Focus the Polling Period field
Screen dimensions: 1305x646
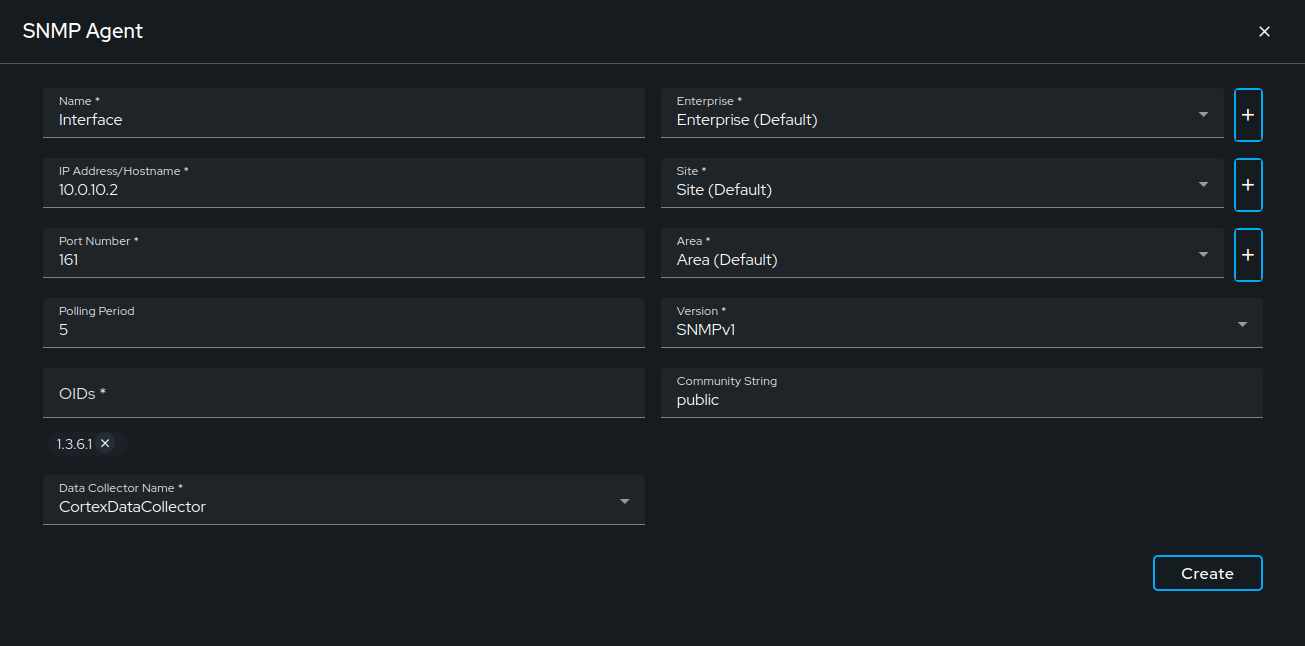click(x=344, y=323)
